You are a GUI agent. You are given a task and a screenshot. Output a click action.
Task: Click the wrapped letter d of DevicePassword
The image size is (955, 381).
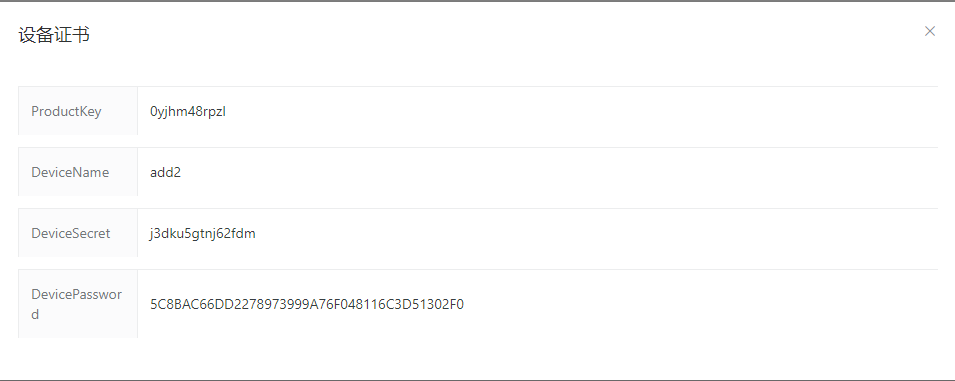point(35,315)
